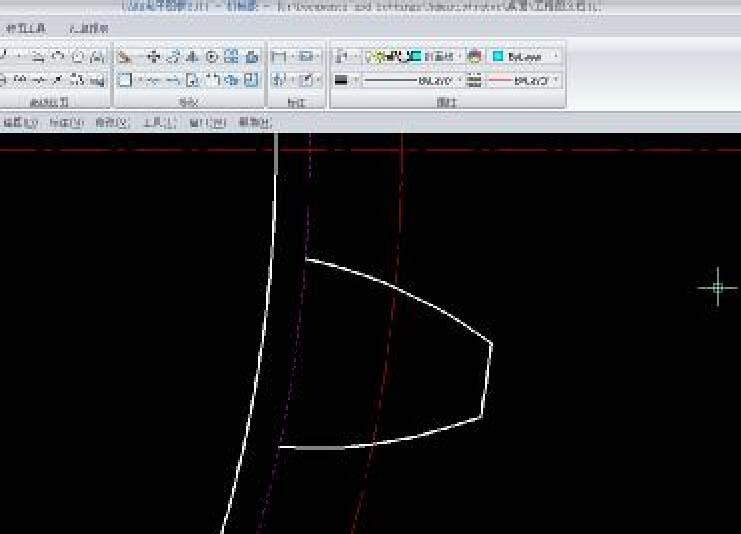The height and width of the screenshot is (534, 741).
Task: Select the Mirror tool
Action: pyautogui.click(x=192, y=57)
